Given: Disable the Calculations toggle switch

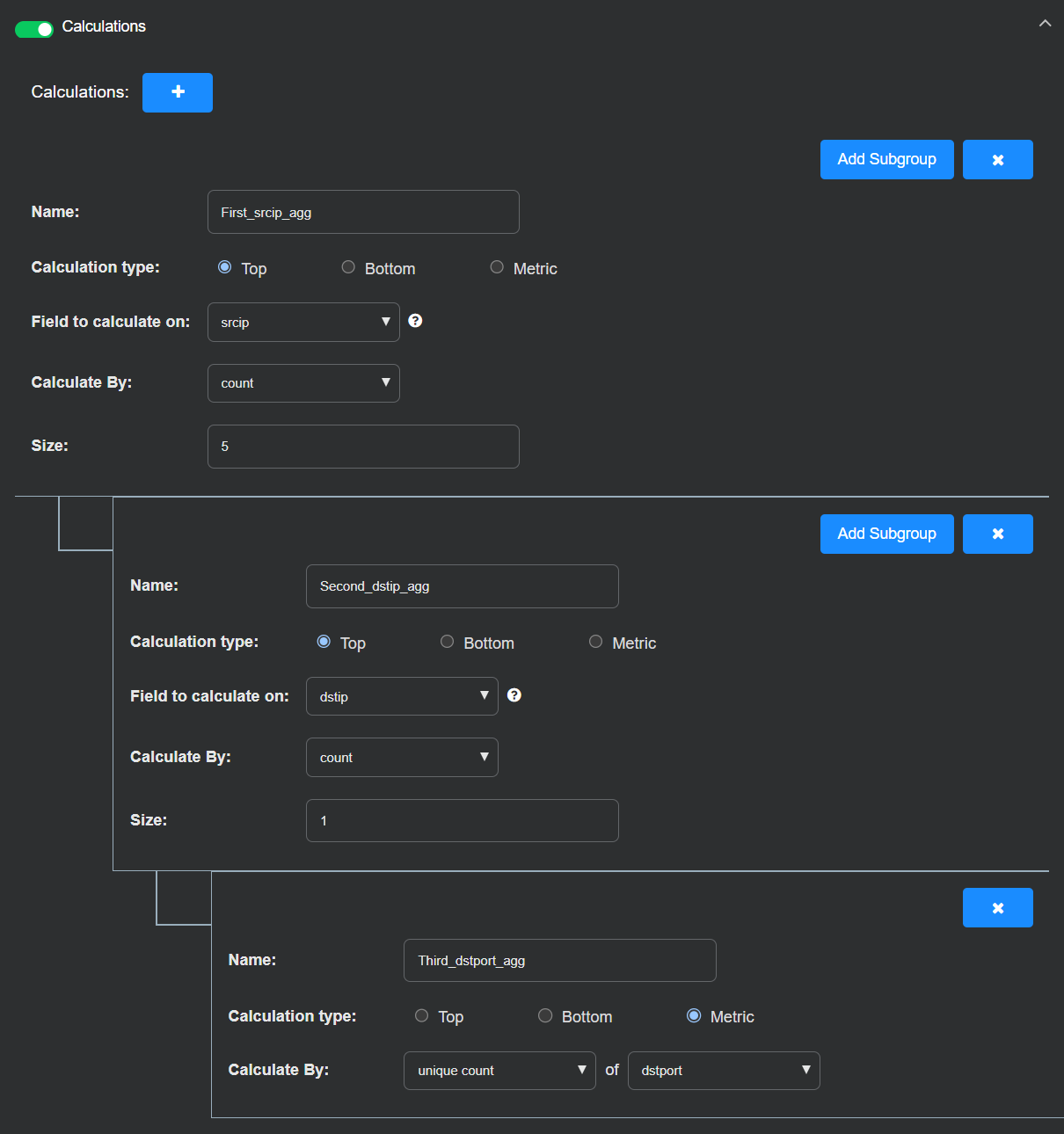Looking at the screenshot, I should (34, 29).
